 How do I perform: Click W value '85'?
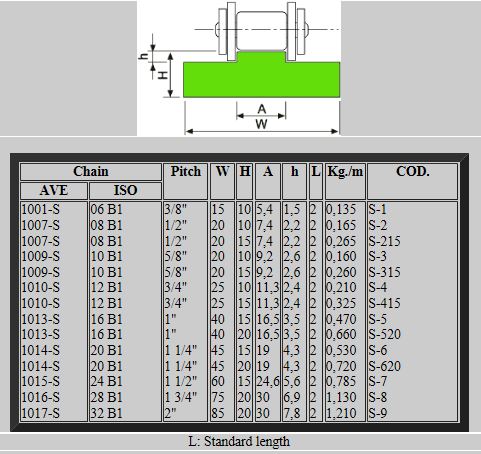pos(218,413)
